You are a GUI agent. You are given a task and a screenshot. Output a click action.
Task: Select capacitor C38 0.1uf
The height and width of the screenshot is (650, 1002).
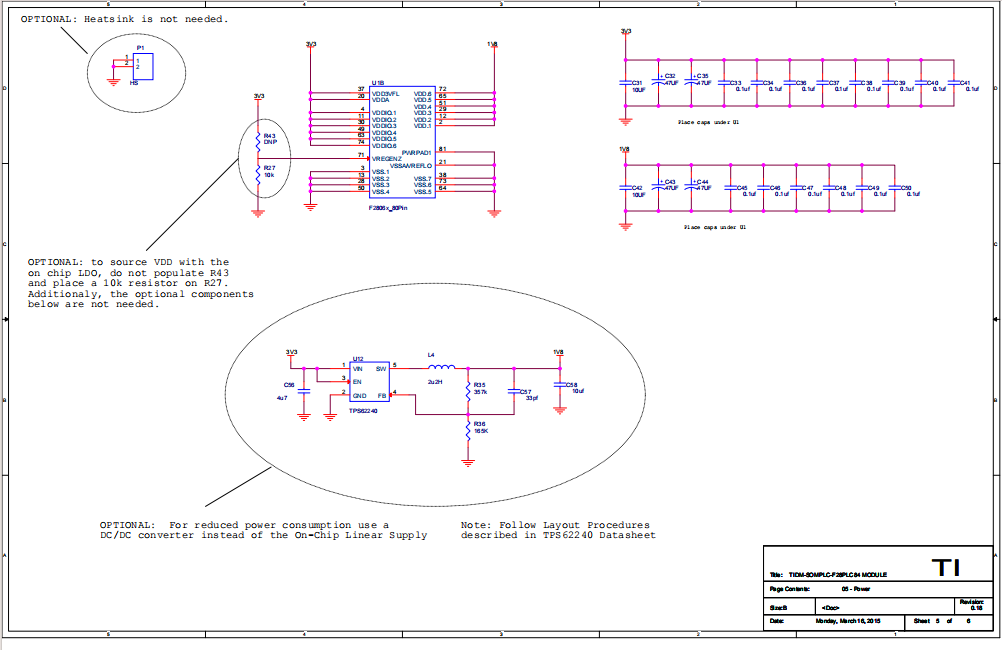(x=856, y=83)
